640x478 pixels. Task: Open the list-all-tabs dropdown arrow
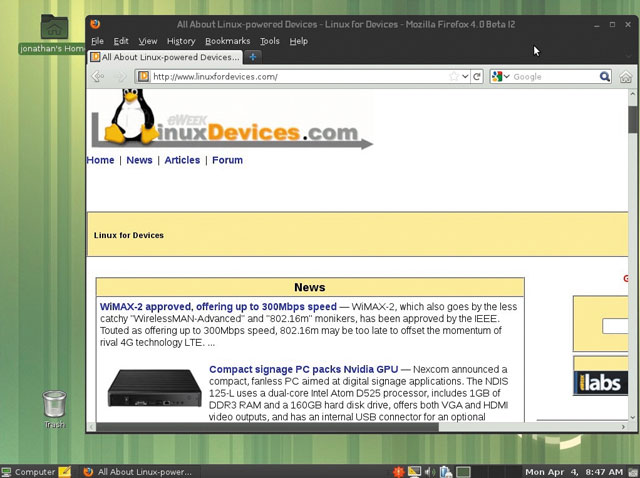point(628,56)
